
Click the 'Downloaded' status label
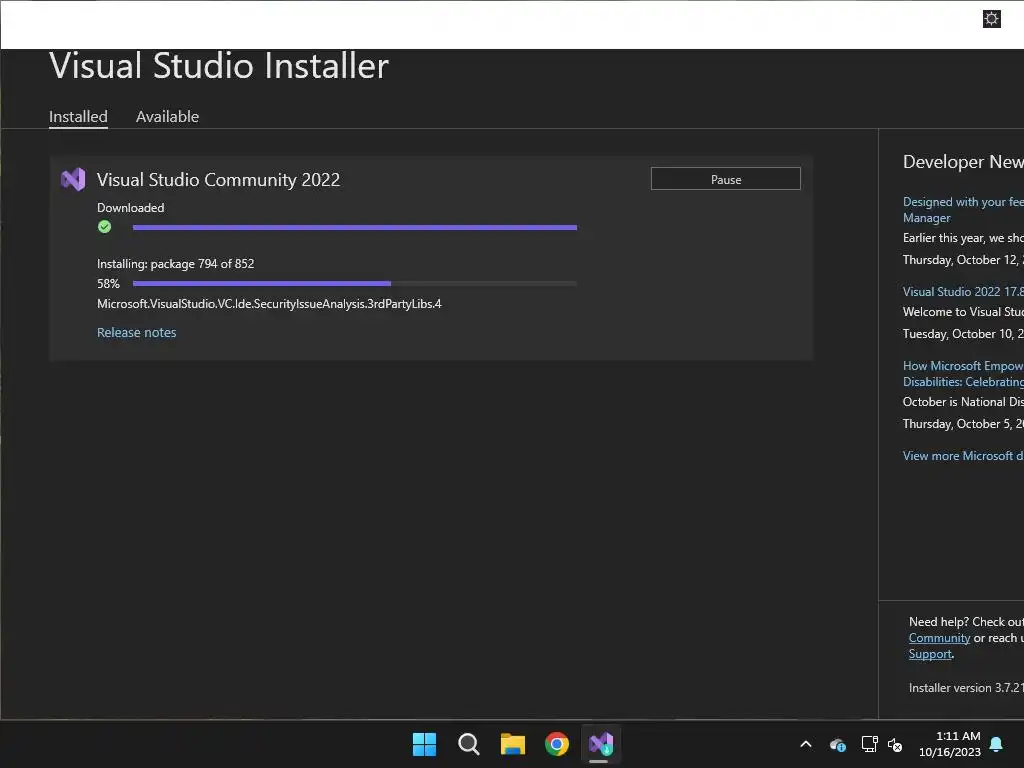click(131, 208)
